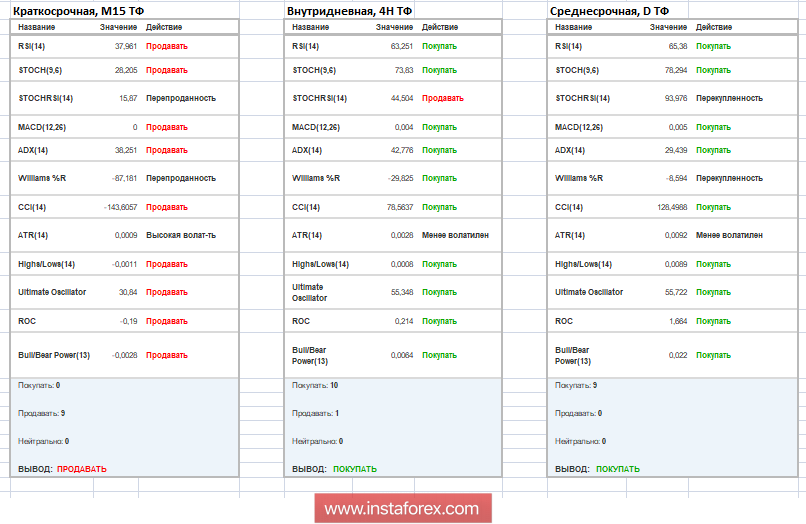806x524 pixels.
Task: Click CCI(14) value 128,4988
Action: click(672, 207)
